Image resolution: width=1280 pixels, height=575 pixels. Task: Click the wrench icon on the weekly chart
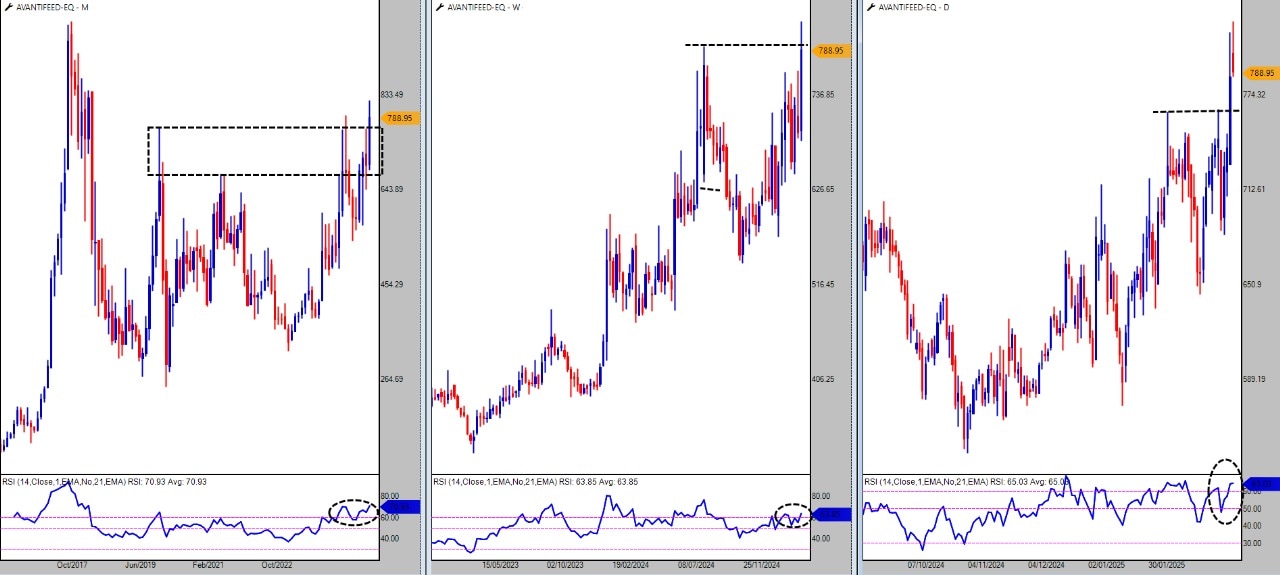click(x=439, y=7)
